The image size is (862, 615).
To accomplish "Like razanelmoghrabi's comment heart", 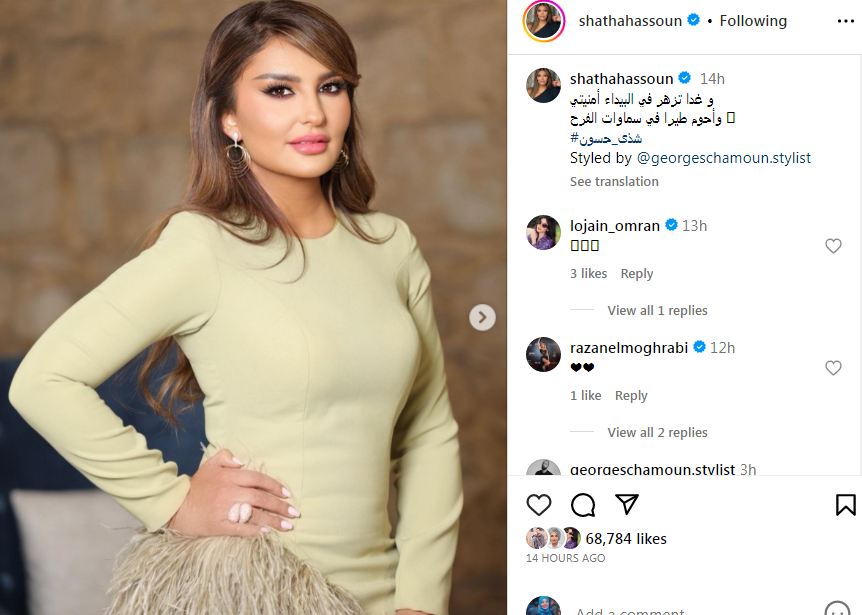I will tap(833, 368).
